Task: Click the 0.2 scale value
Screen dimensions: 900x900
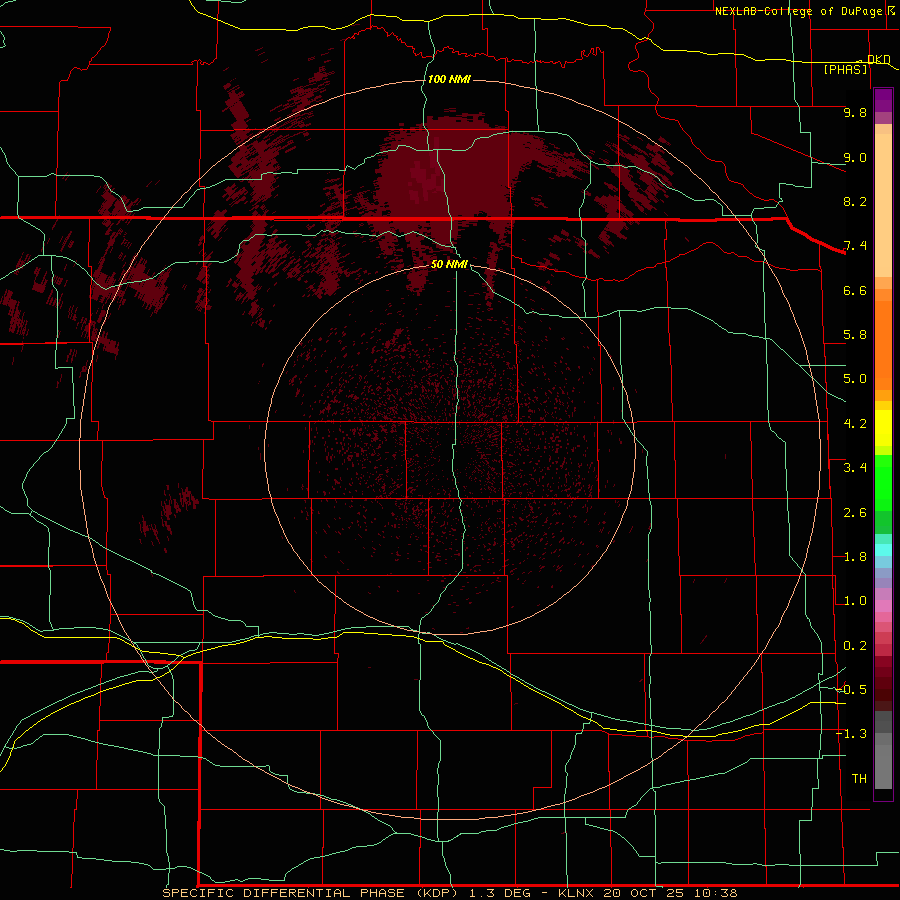Action: (855, 646)
